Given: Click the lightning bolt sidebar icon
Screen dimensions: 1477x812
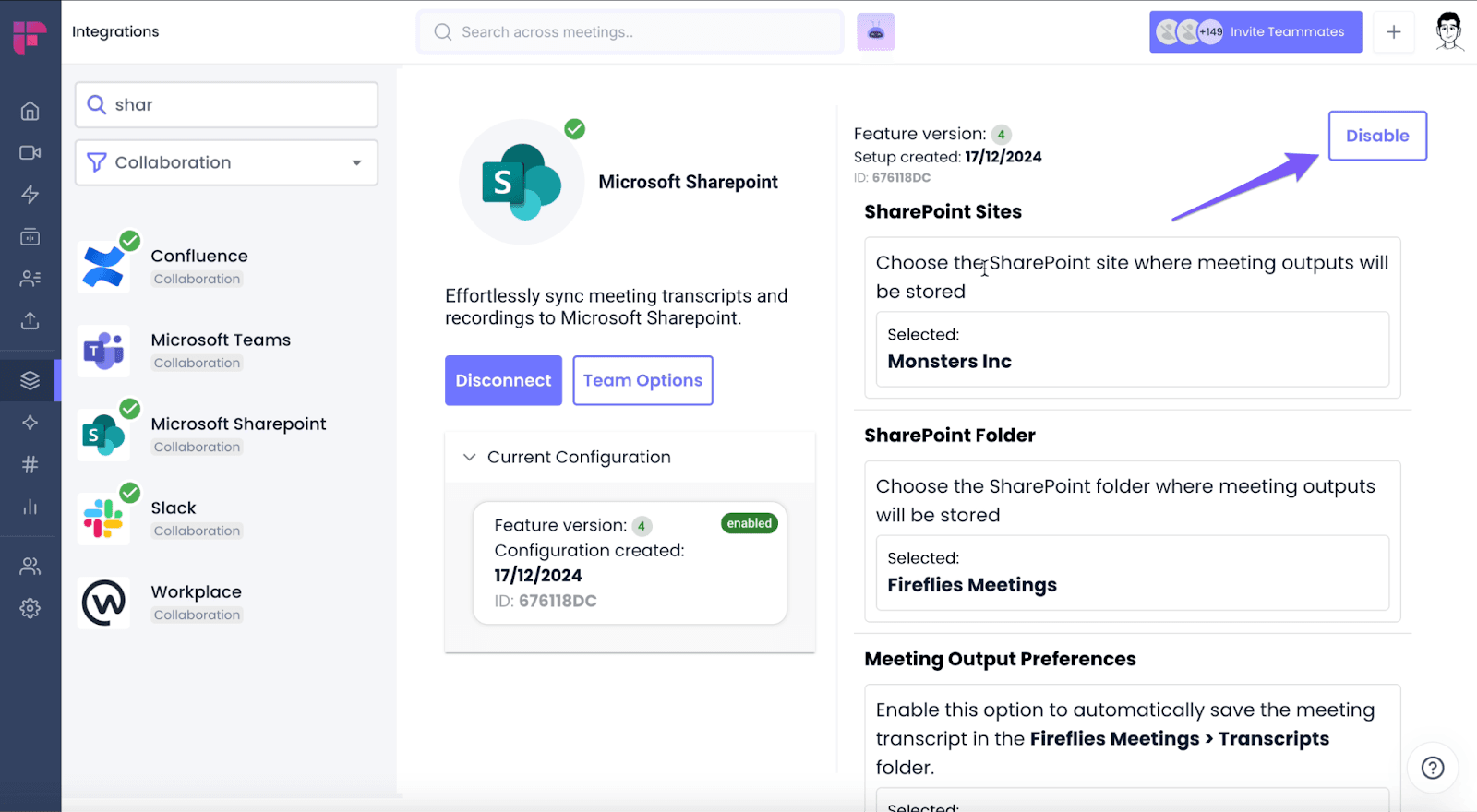Looking at the screenshot, I should (x=30, y=195).
